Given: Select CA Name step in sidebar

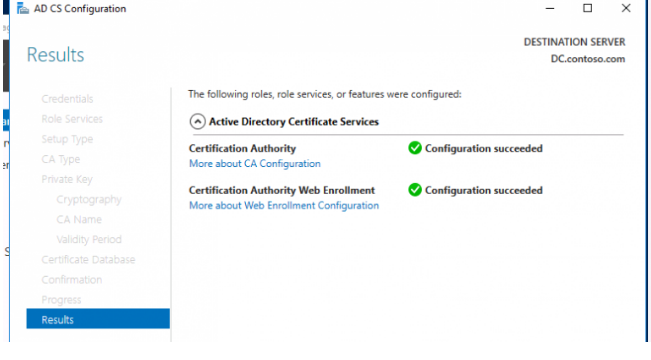Looking at the screenshot, I should coord(79,219).
